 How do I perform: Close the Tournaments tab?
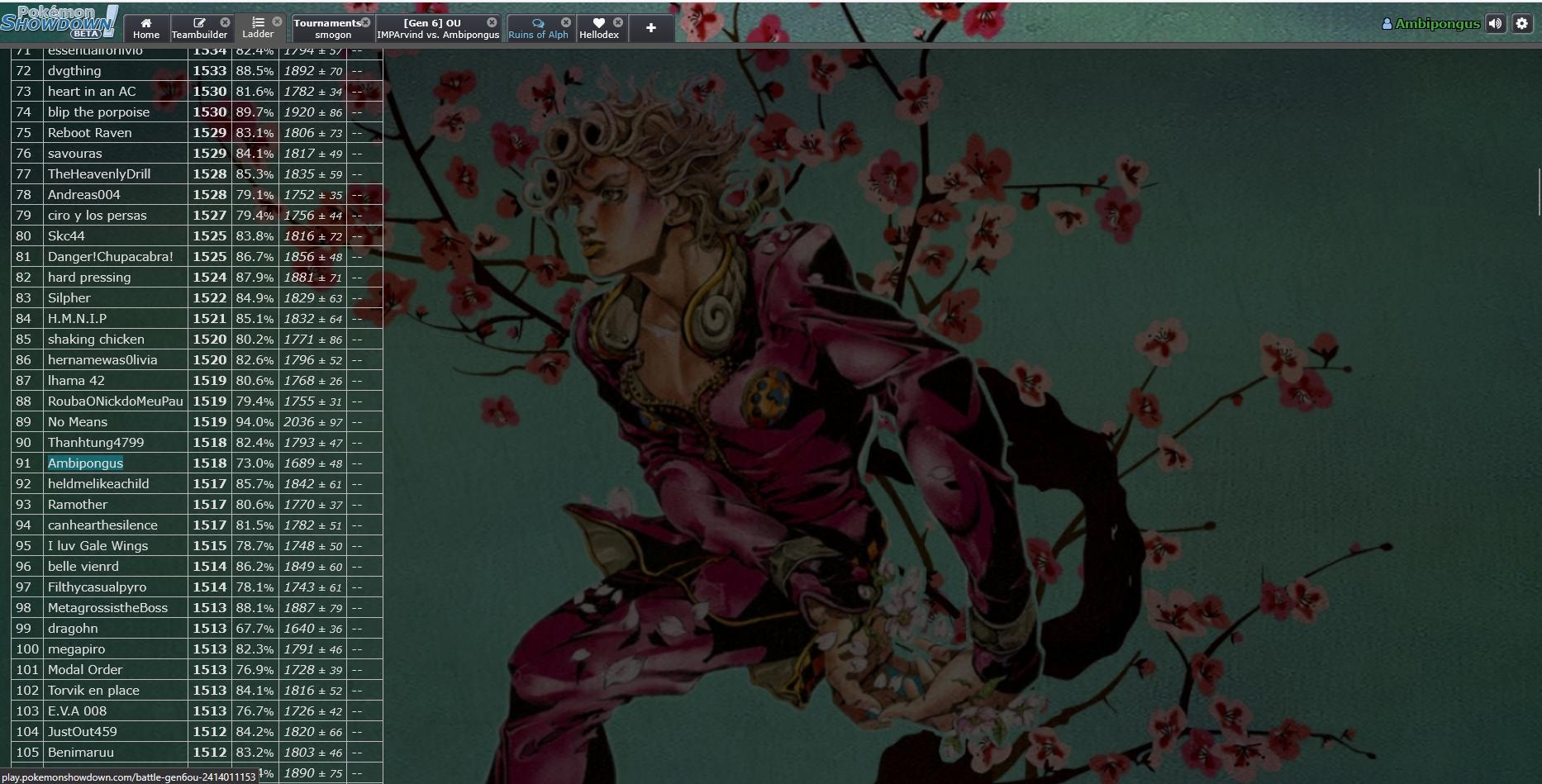pyautogui.click(x=365, y=22)
